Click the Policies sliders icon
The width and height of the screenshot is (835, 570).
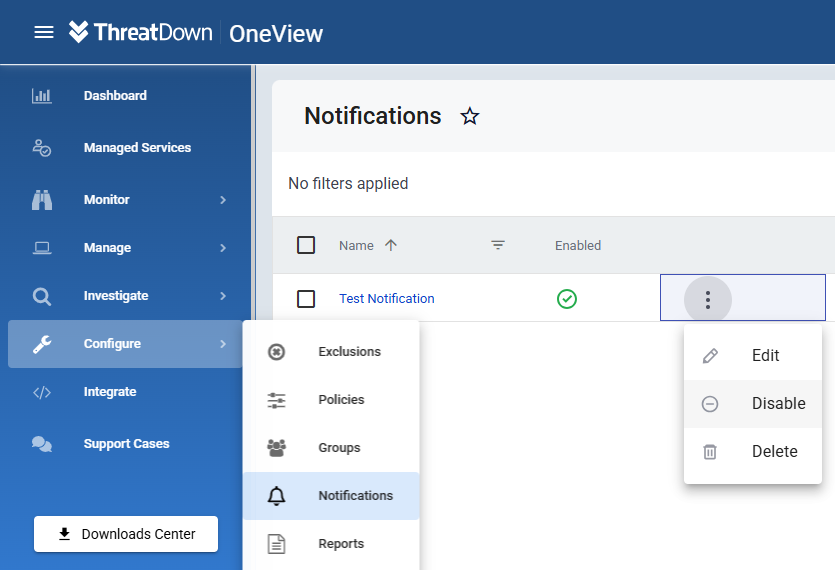[276, 400]
